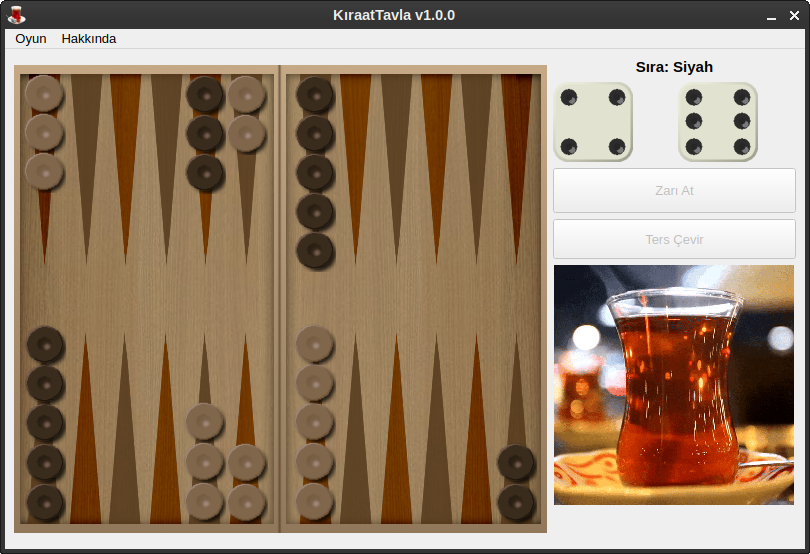Image resolution: width=810 pixels, height=554 pixels.
Task: Select the lowest dark checker in top-left three-stack
Action: (205, 172)
